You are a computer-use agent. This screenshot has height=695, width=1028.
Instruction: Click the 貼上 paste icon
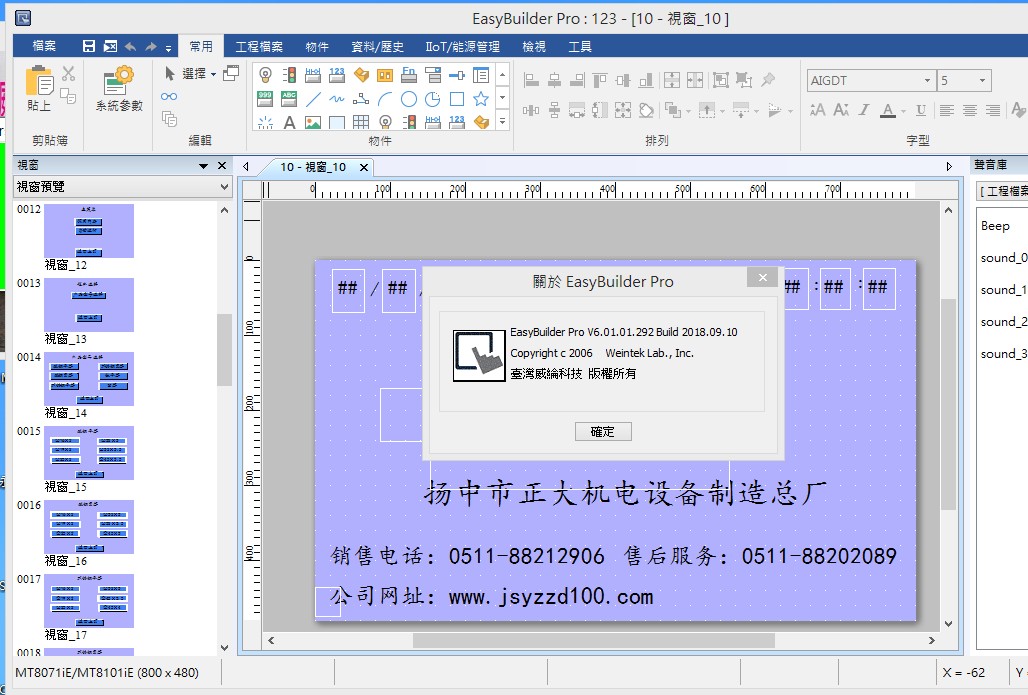click(x=39, y=88)
